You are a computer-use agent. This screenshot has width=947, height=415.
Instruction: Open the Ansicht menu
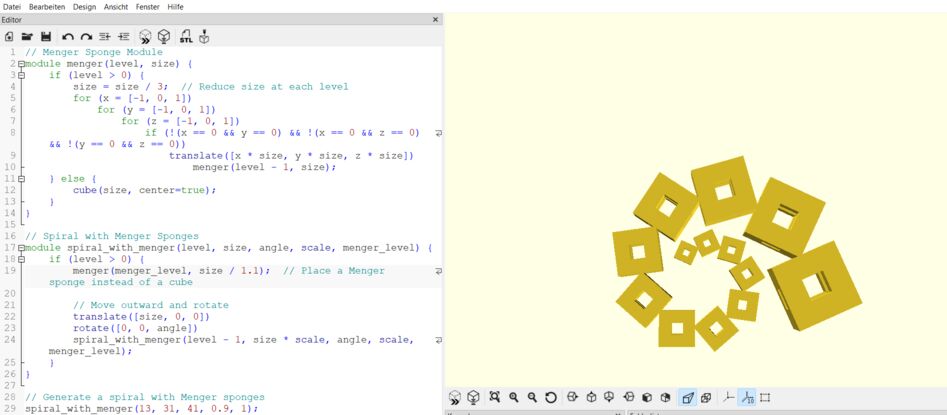coord(116,7)
